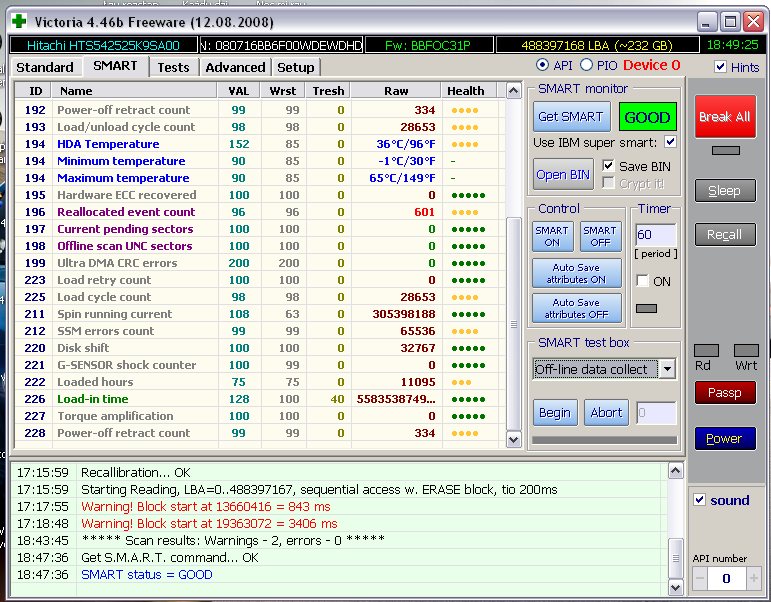The image size is (771, 602).
Task: Click the Name column header
Action: click(x=134, y=91)
